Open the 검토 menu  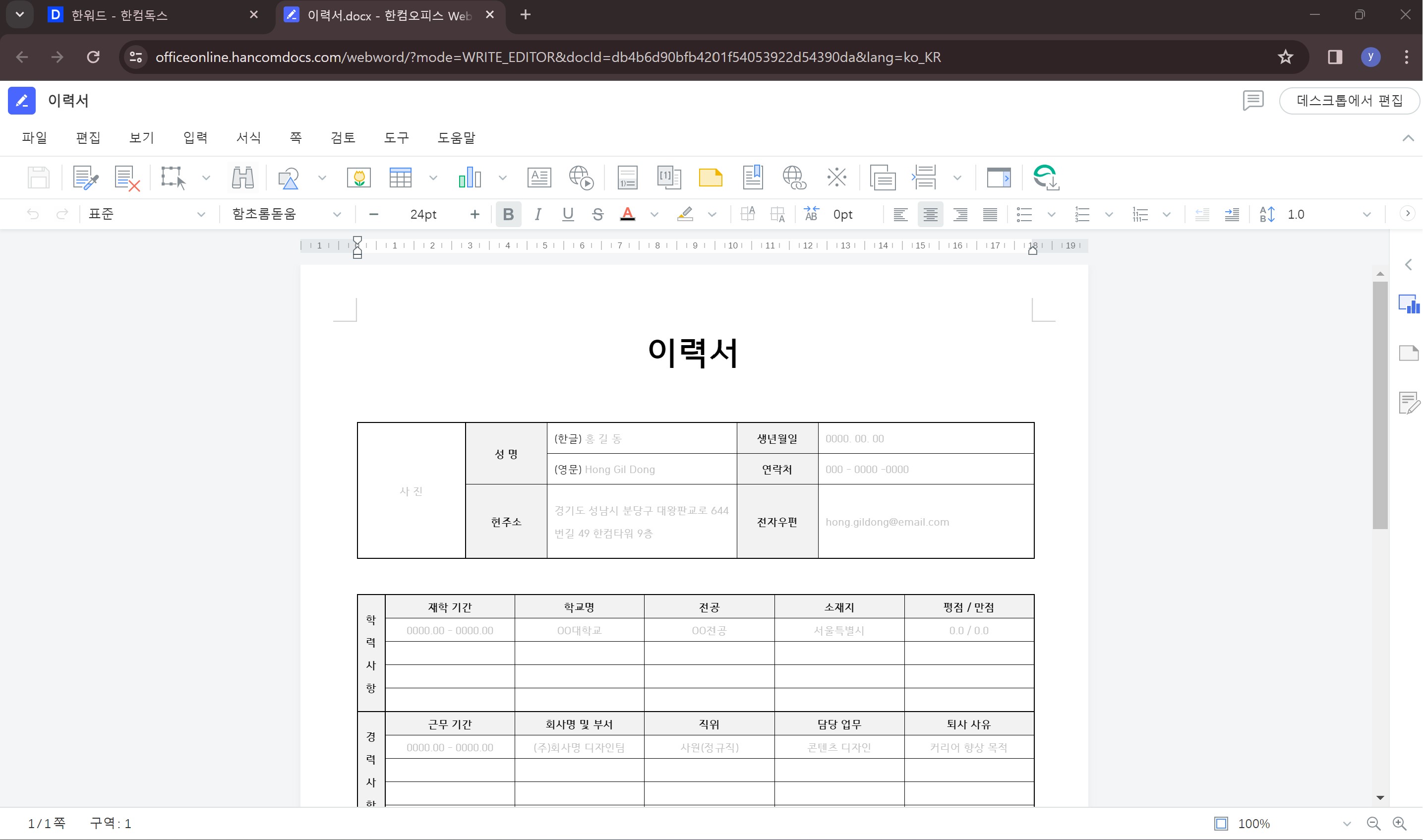tap(343, 137)
